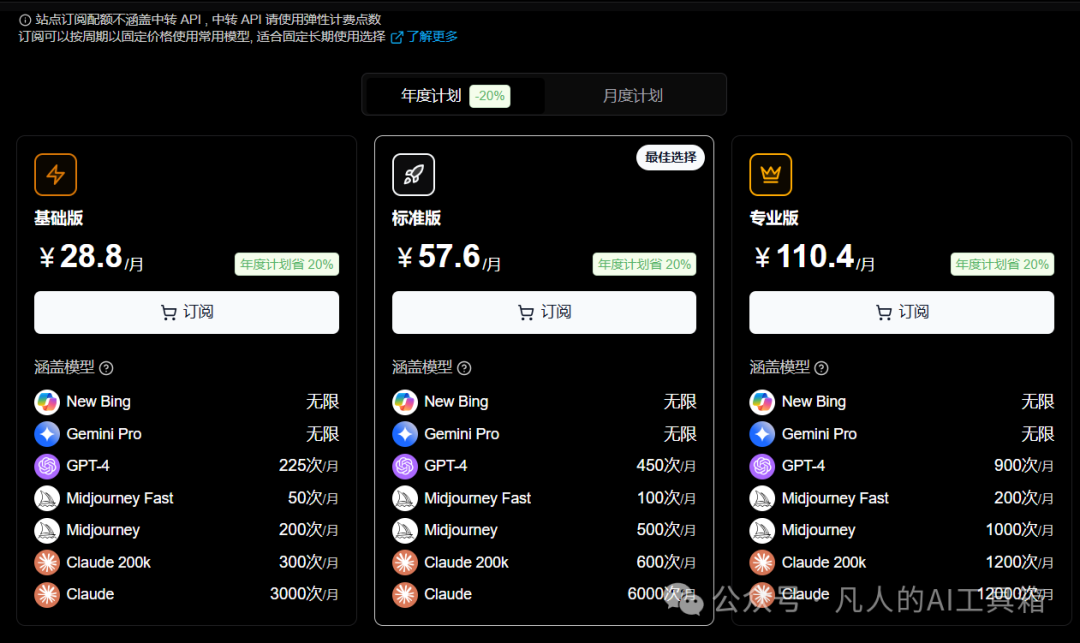Click the -20% badge on 年度计划
Screen dimensions: 1080x643
point(490,96)
